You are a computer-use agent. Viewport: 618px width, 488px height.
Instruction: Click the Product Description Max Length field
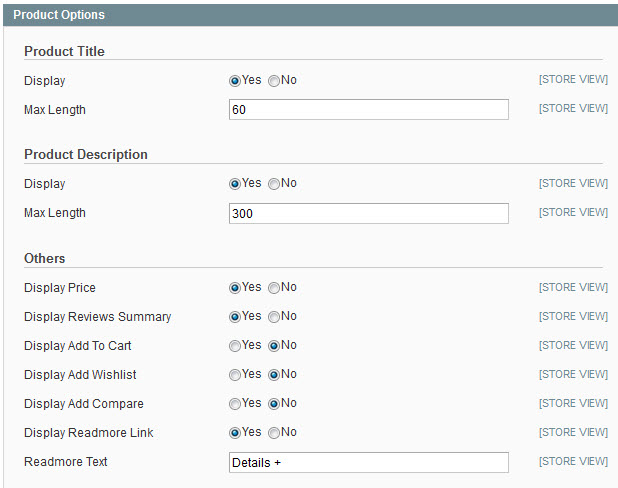click(x=369, y=213)
